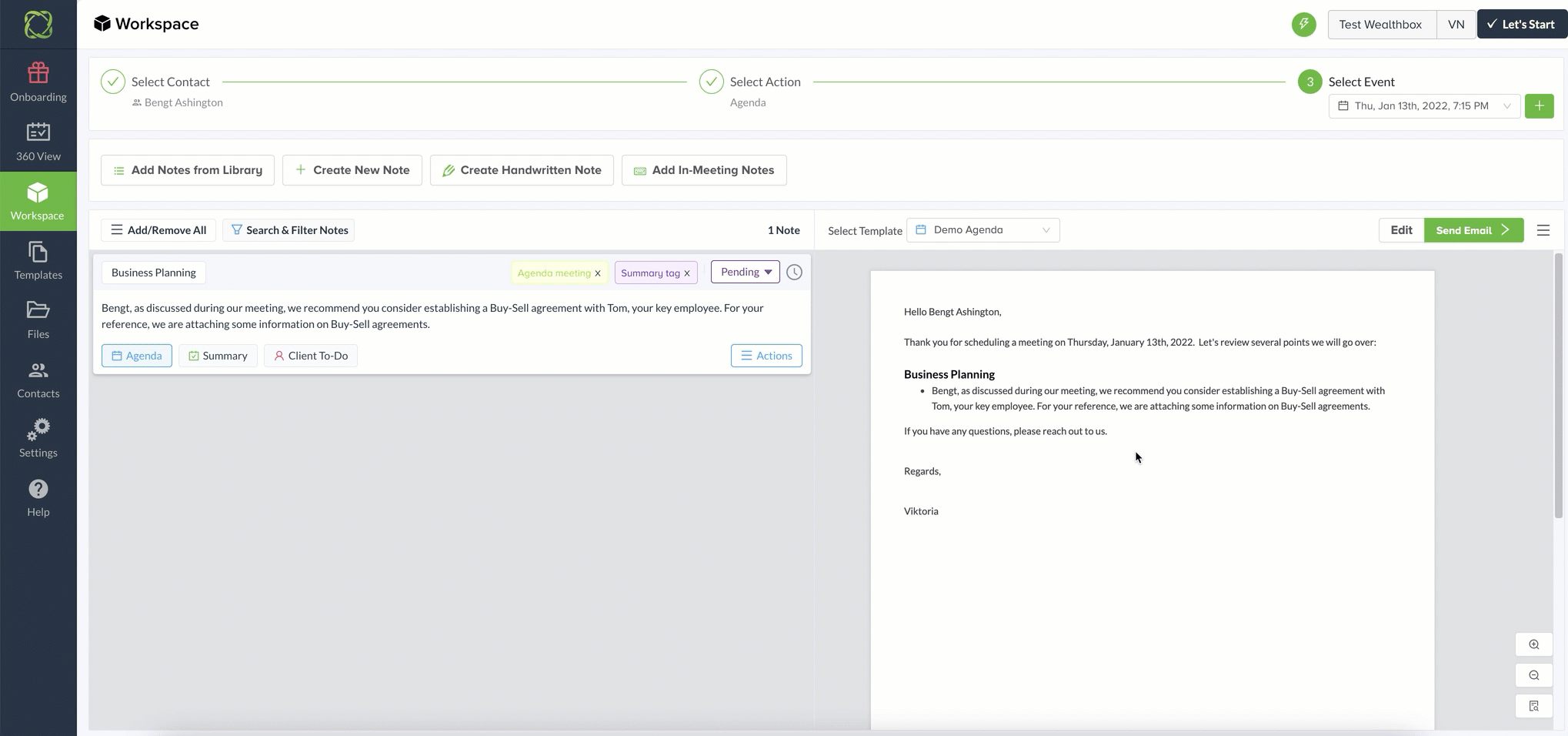Expand the Pending status dropdown

click(x=746, y=272)
